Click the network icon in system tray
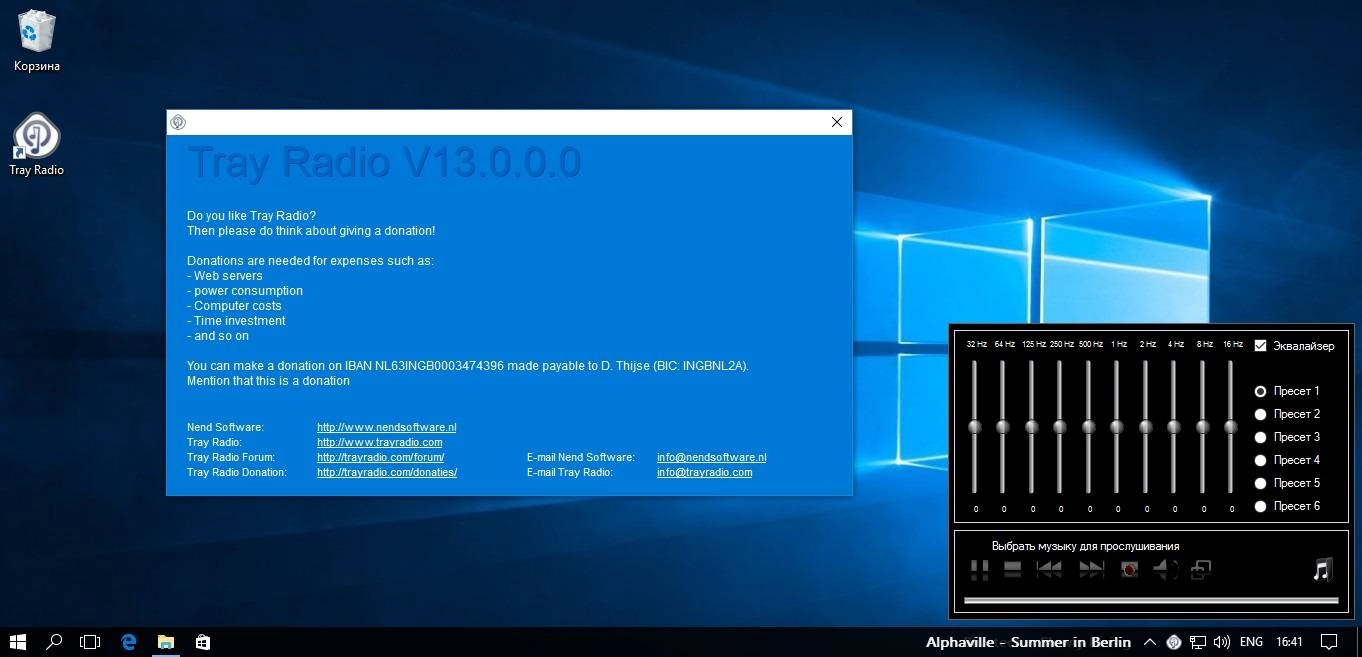Viewport: 1362px width, 657px height. coord(1198,642)
